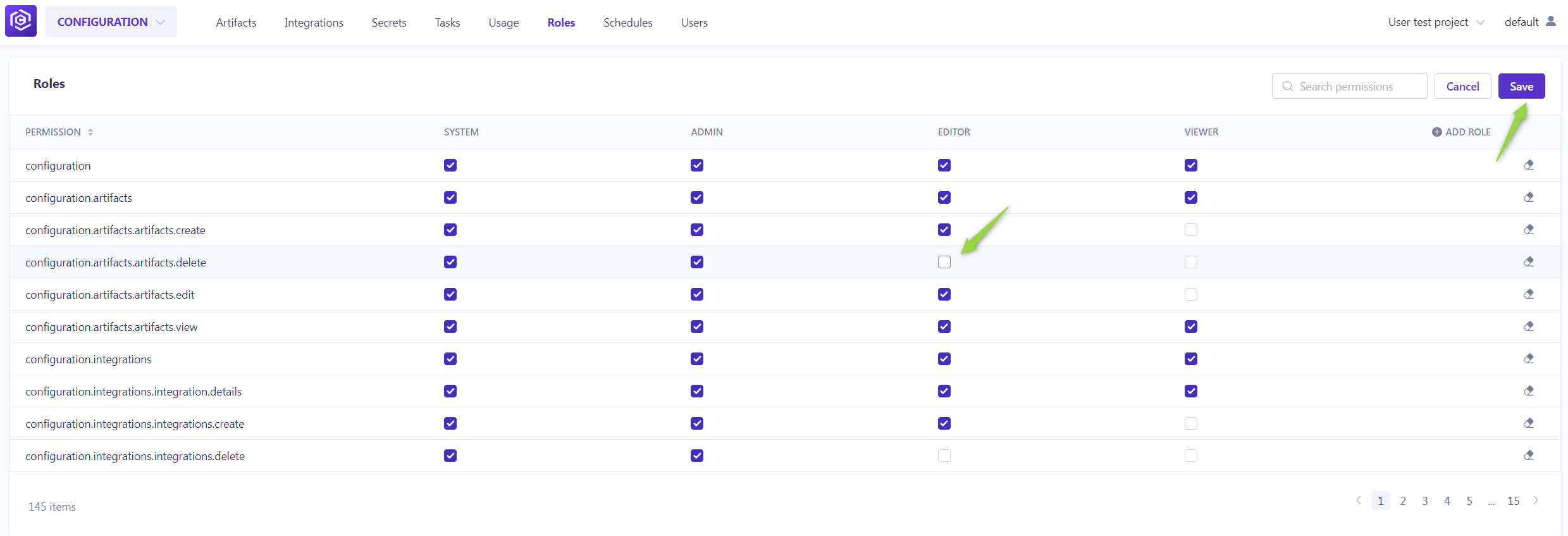Go to next page using right chevron
Viewport: 1568px width, 536px height.
(x=1535, y=501)
